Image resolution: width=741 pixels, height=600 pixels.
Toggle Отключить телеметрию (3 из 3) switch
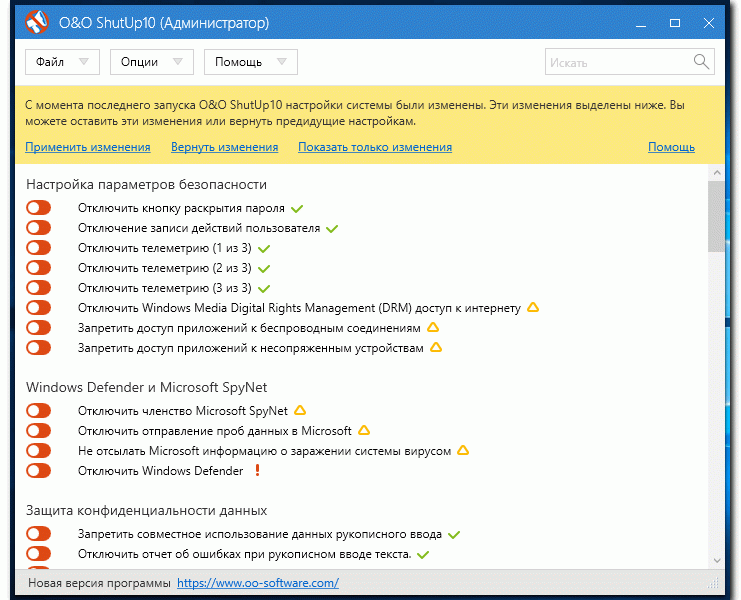(39, 288)
